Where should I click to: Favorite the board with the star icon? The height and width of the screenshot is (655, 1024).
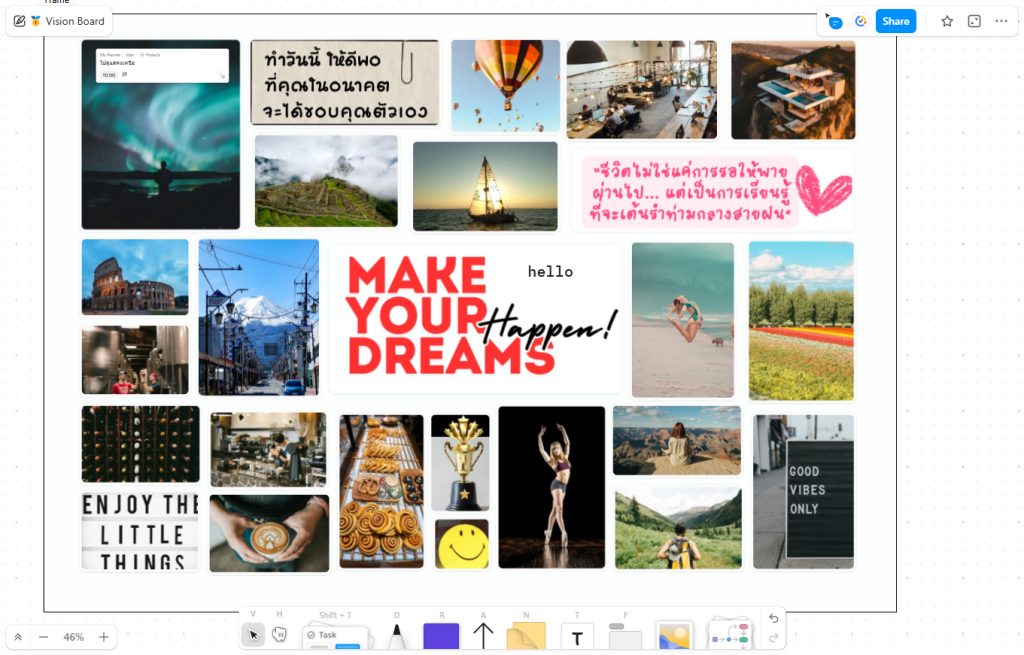point(947,21)
